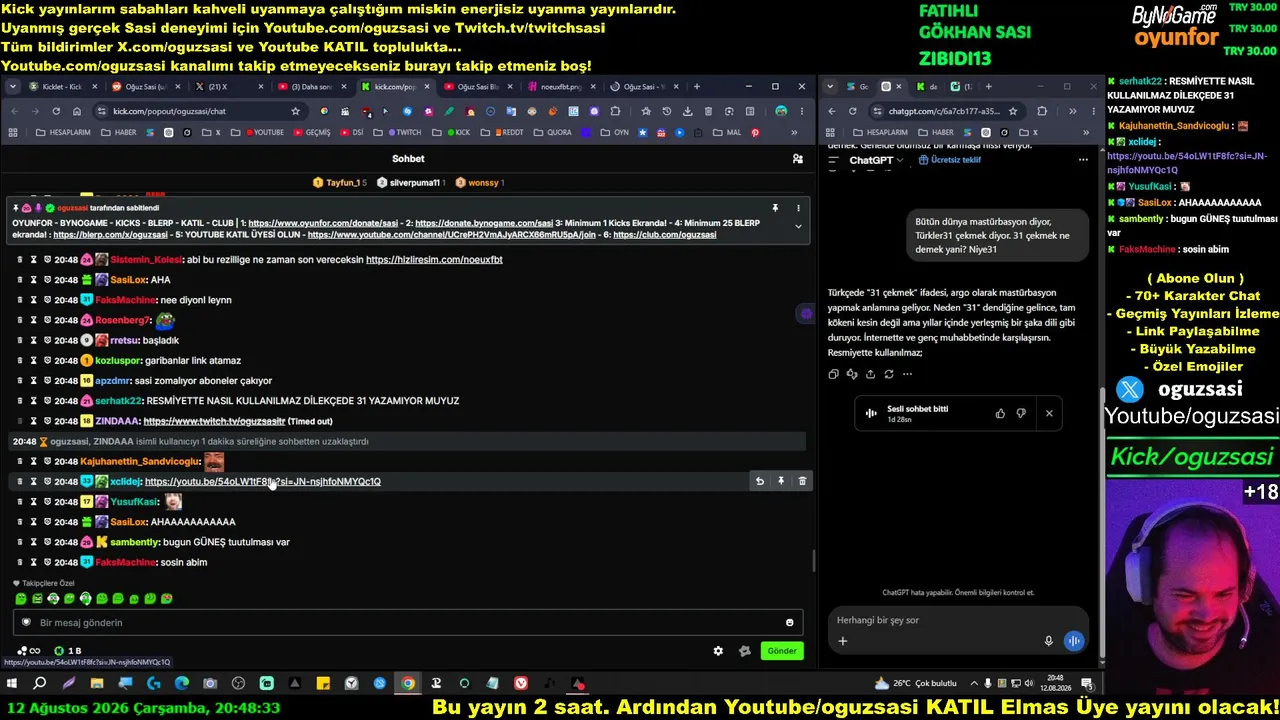The width and height of the screenshot is (1280, 720).
Task: Focus the 'Bir mesaj gönderin' chat input
Action: 408,622
